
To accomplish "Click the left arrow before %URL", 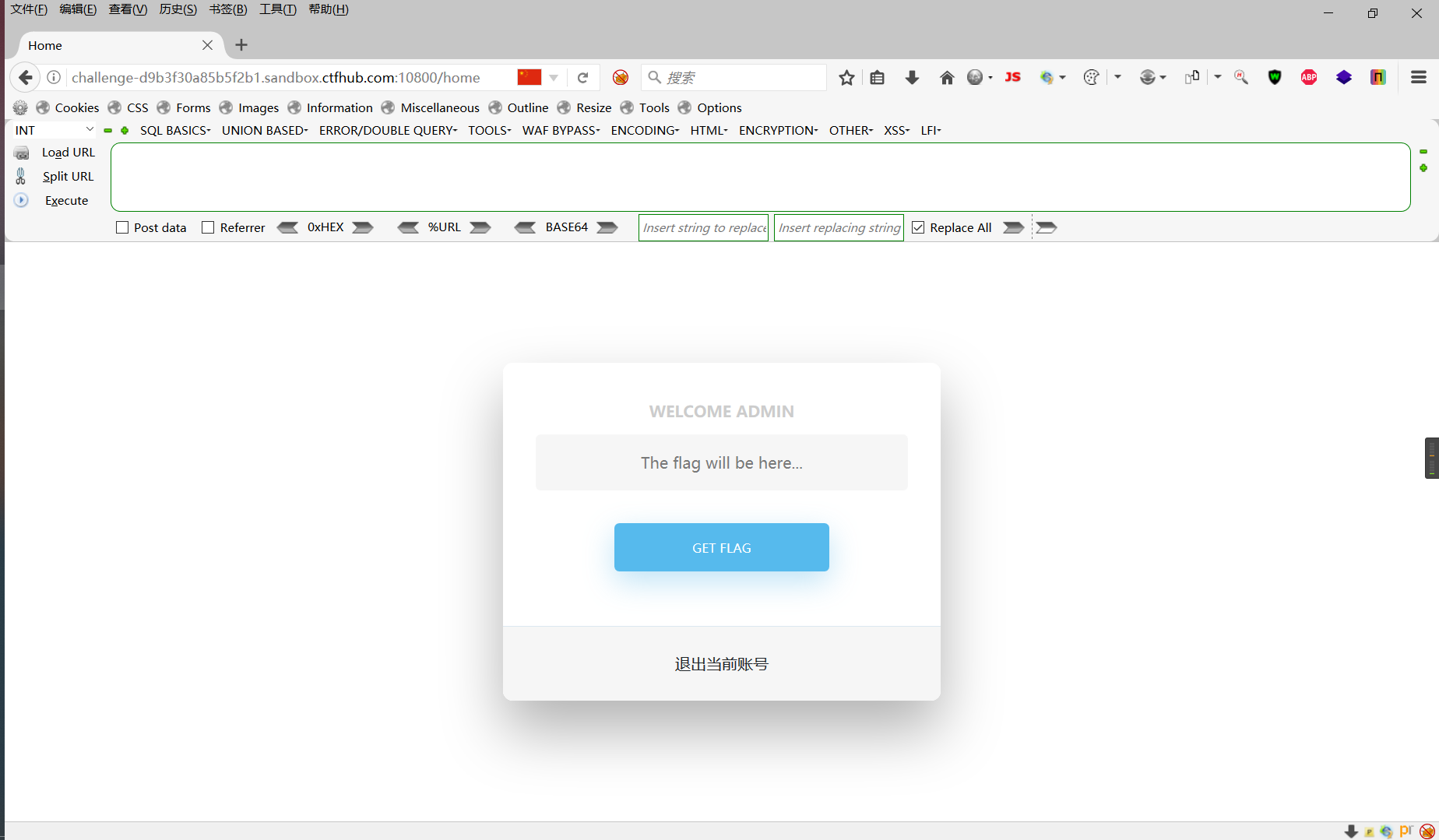I will 408,227.
